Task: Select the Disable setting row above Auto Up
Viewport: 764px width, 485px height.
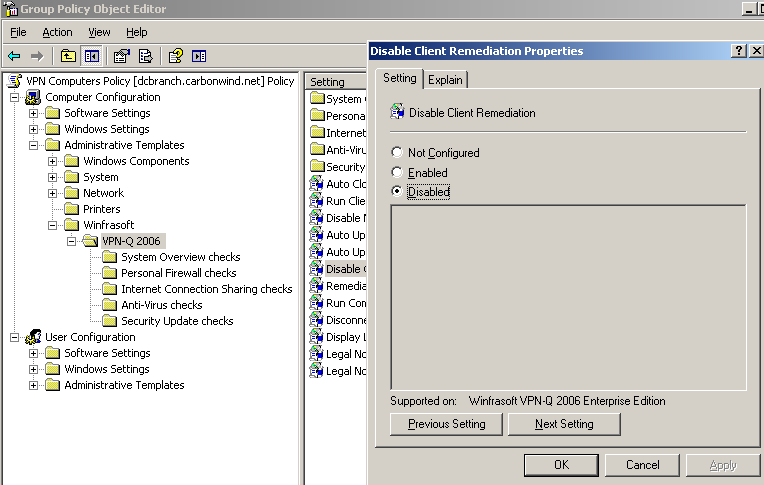Action: point(338,218)
